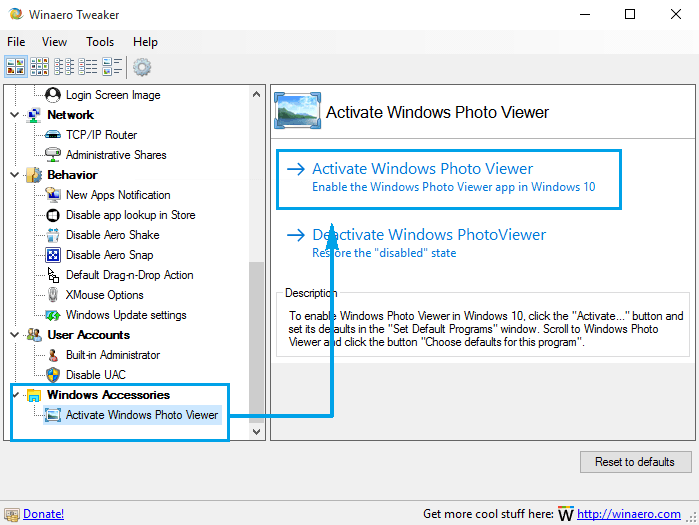
Task: Select XMouse Options label
Action: coord(105,295)
